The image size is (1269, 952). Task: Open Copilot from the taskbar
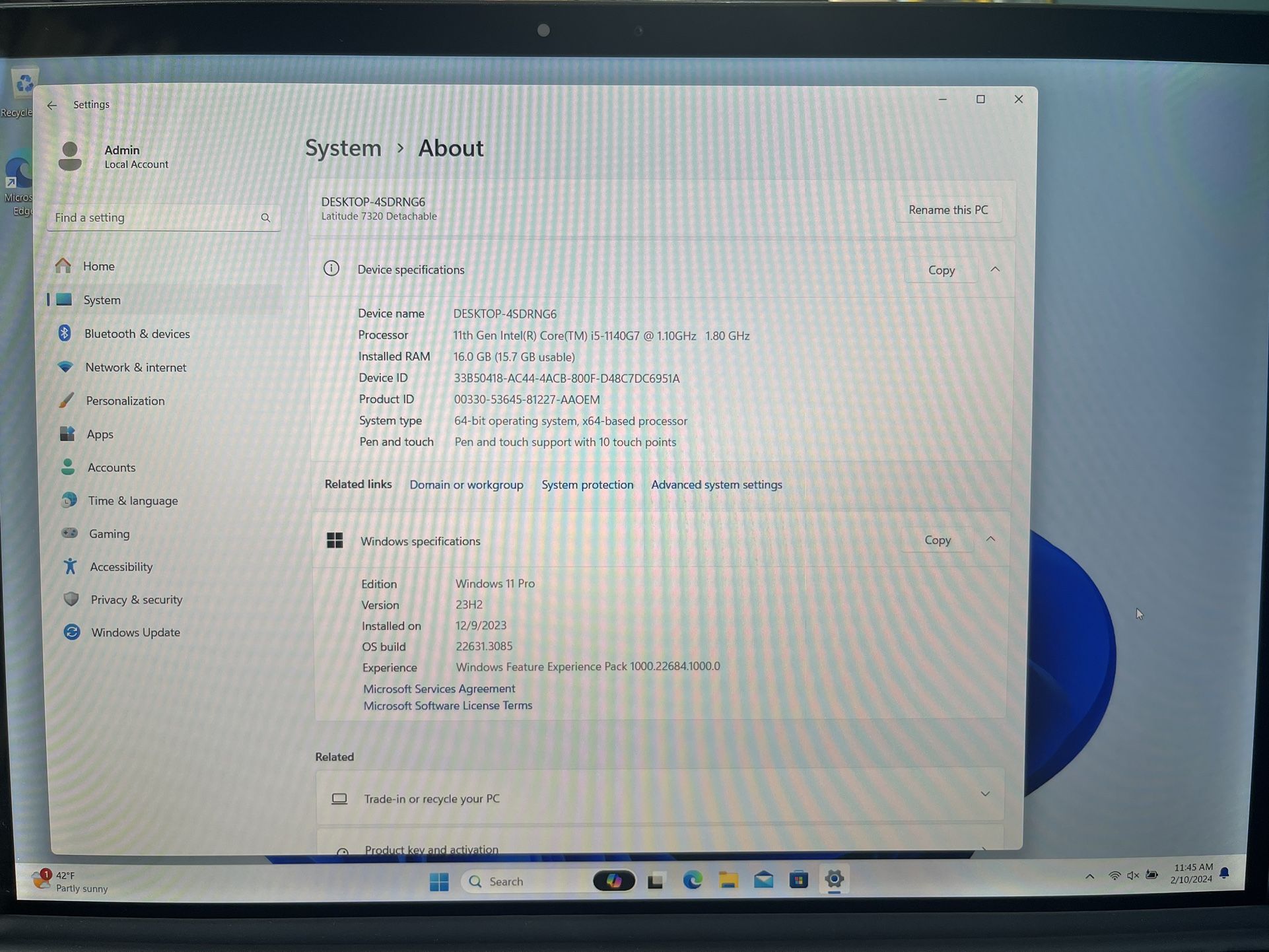[x=614, y=881]
